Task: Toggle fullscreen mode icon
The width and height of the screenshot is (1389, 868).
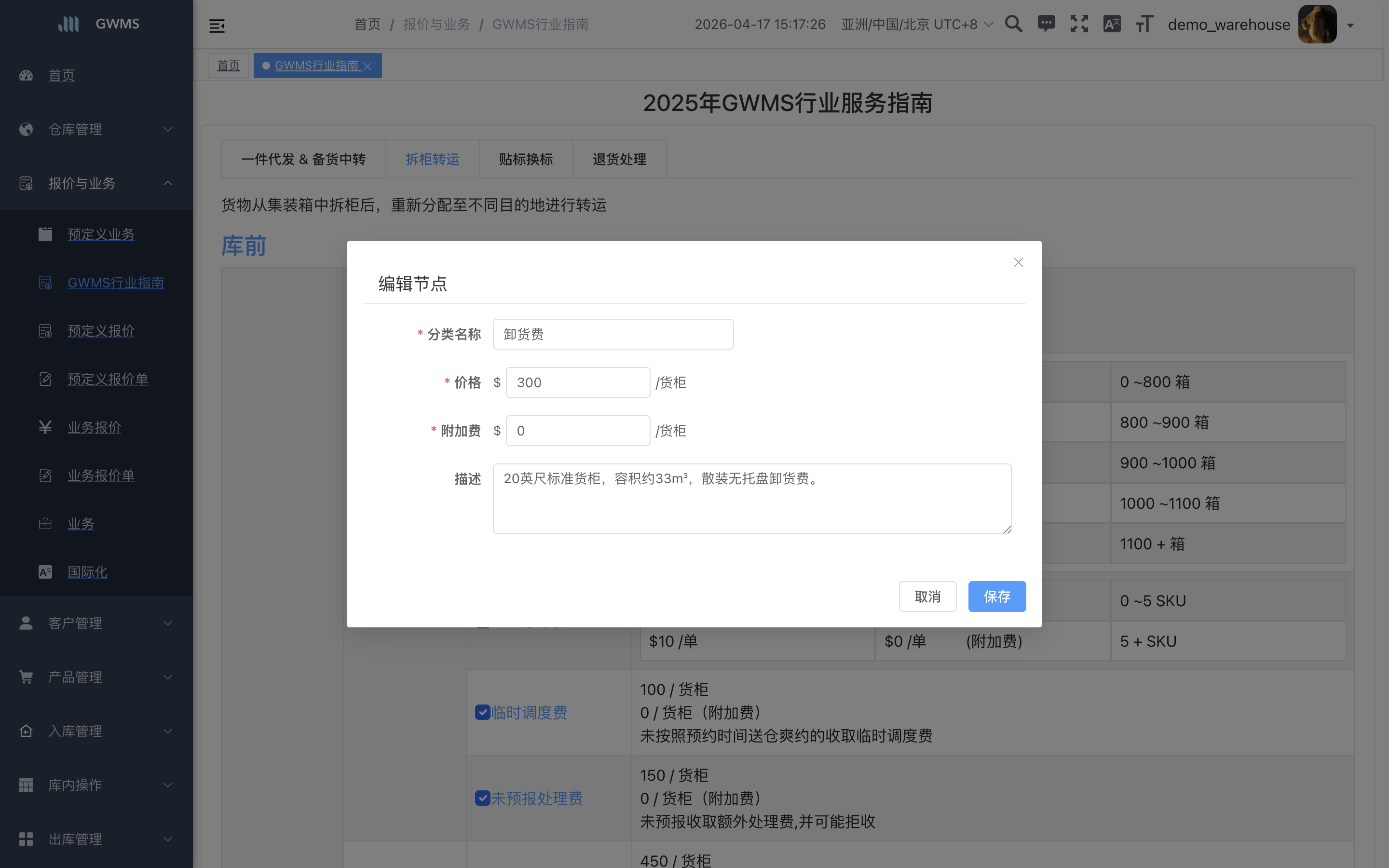Action: (1079, 24)
